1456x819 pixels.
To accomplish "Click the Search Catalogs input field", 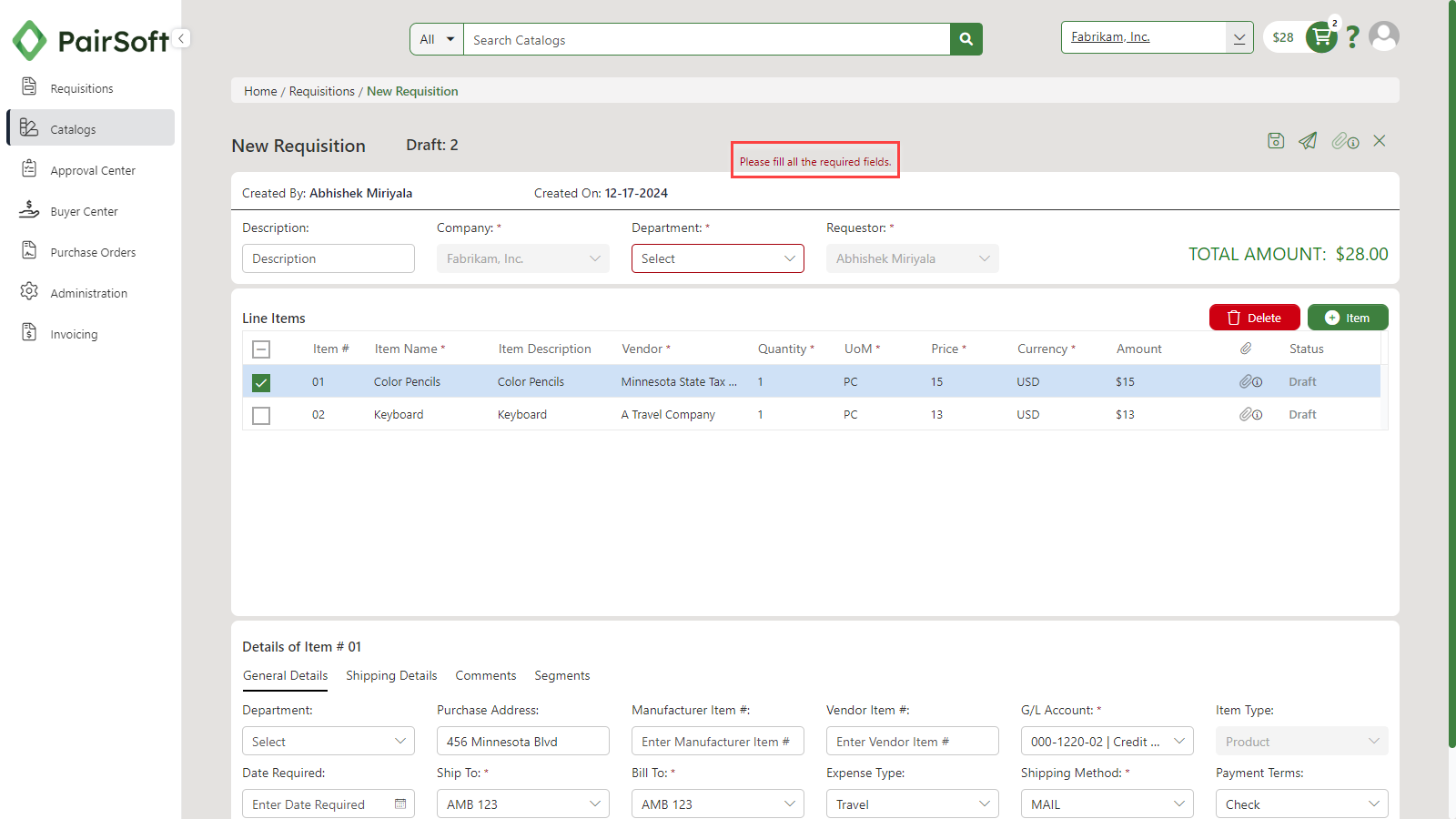I will click(x=707, y=39).
